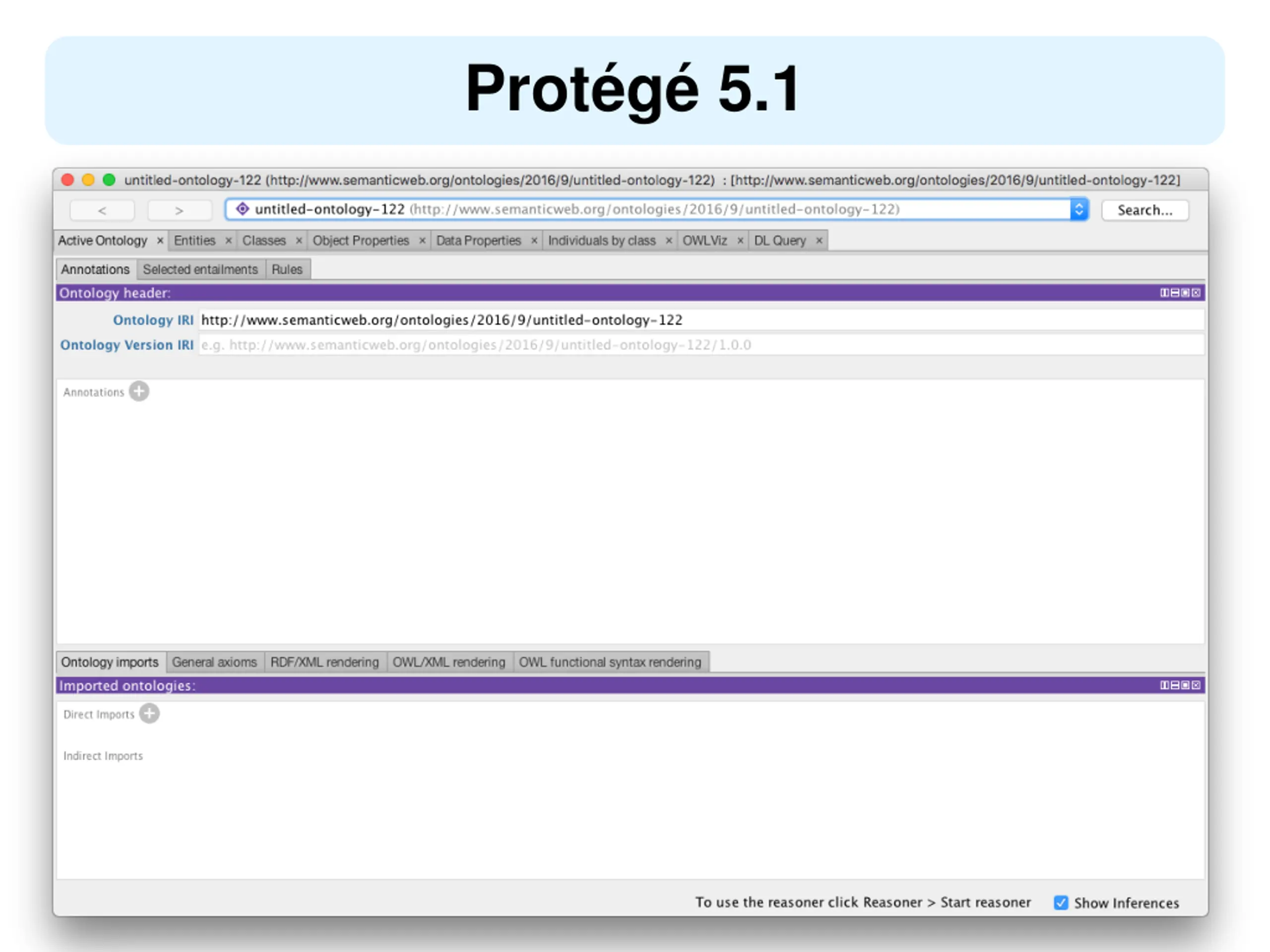Close the Object Properties tab with its x

(422, 241)
